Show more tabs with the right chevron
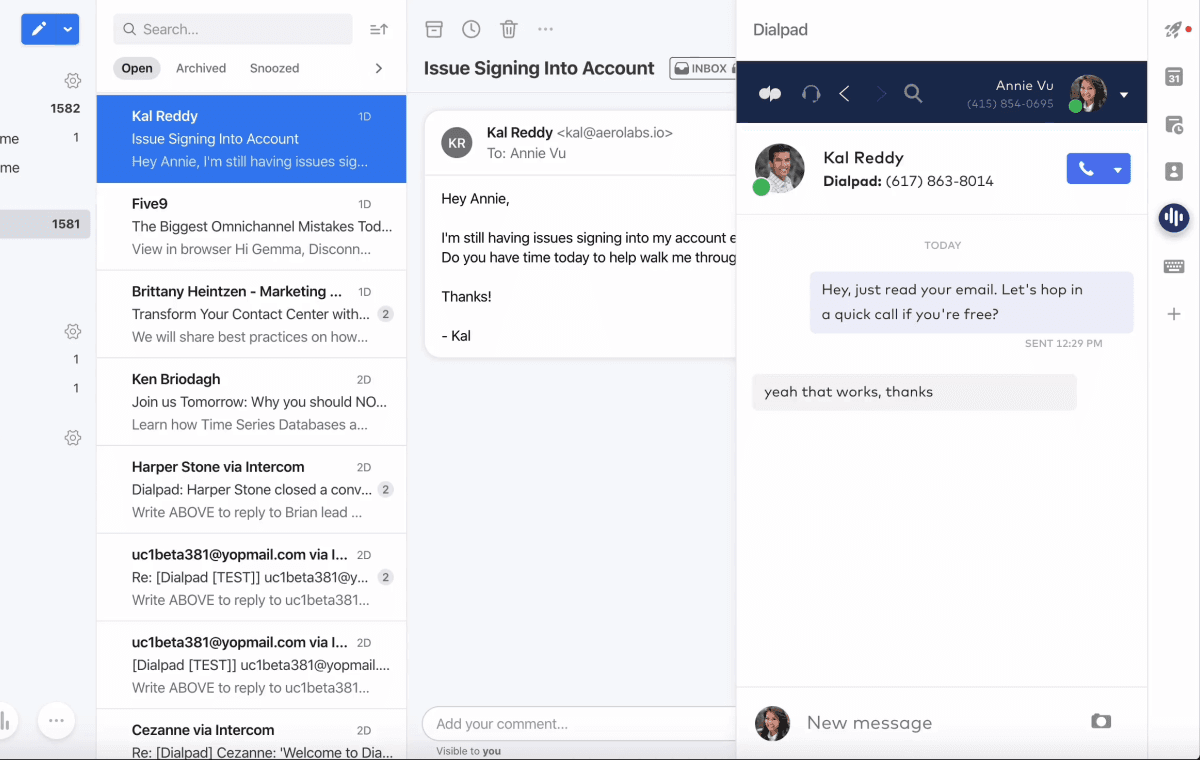 (x=379, y=68)
